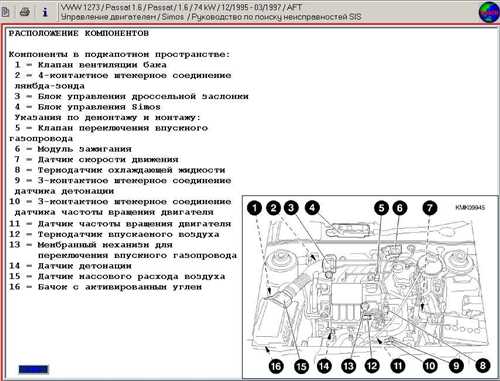Image resolution: width=500 pixels, height=381 pixels.
Task: Select item '9 = 3-контактное штекерное соединение'
Action: coord(123,180)
